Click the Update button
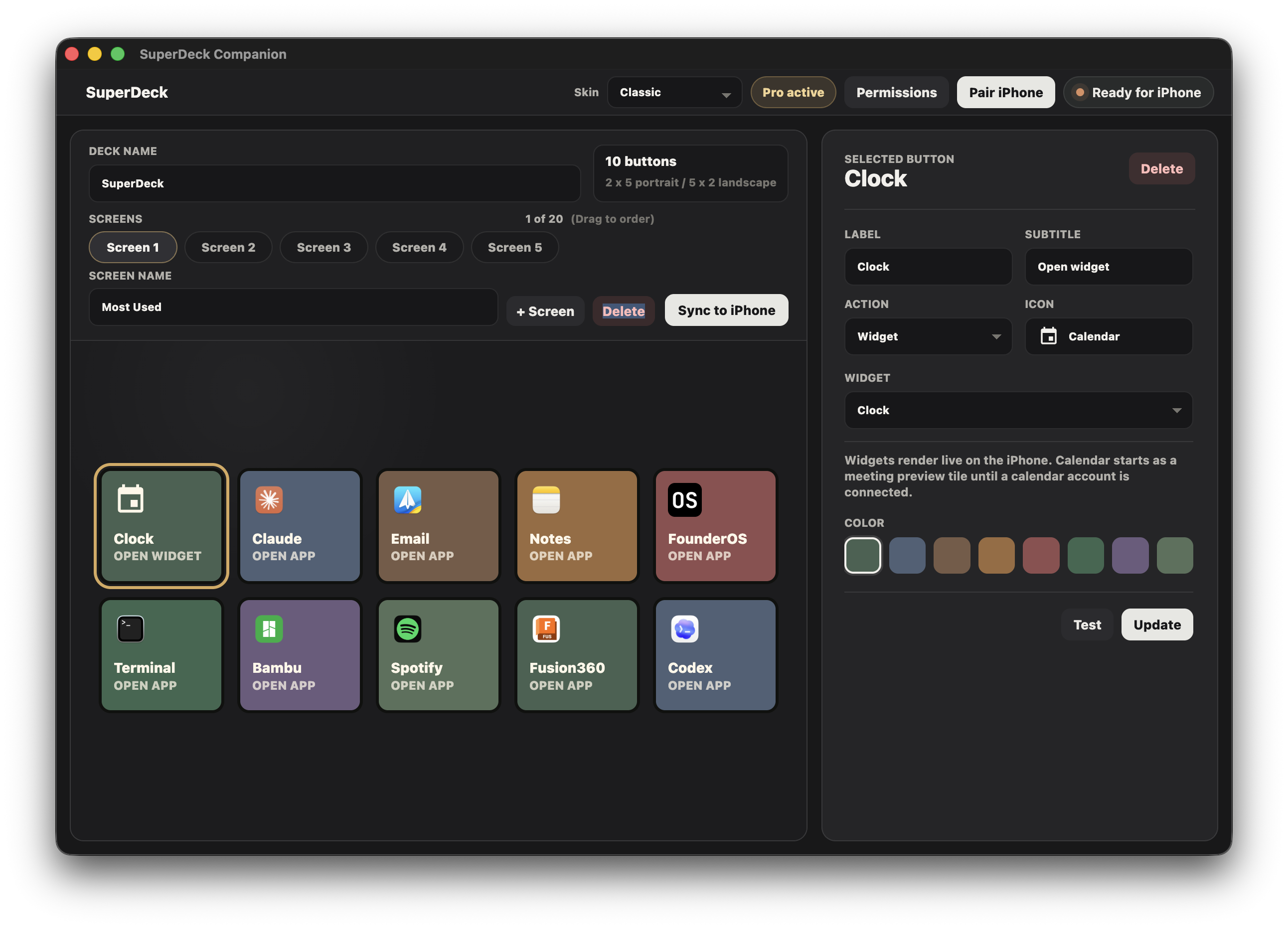 click(x=1157, y=624)
